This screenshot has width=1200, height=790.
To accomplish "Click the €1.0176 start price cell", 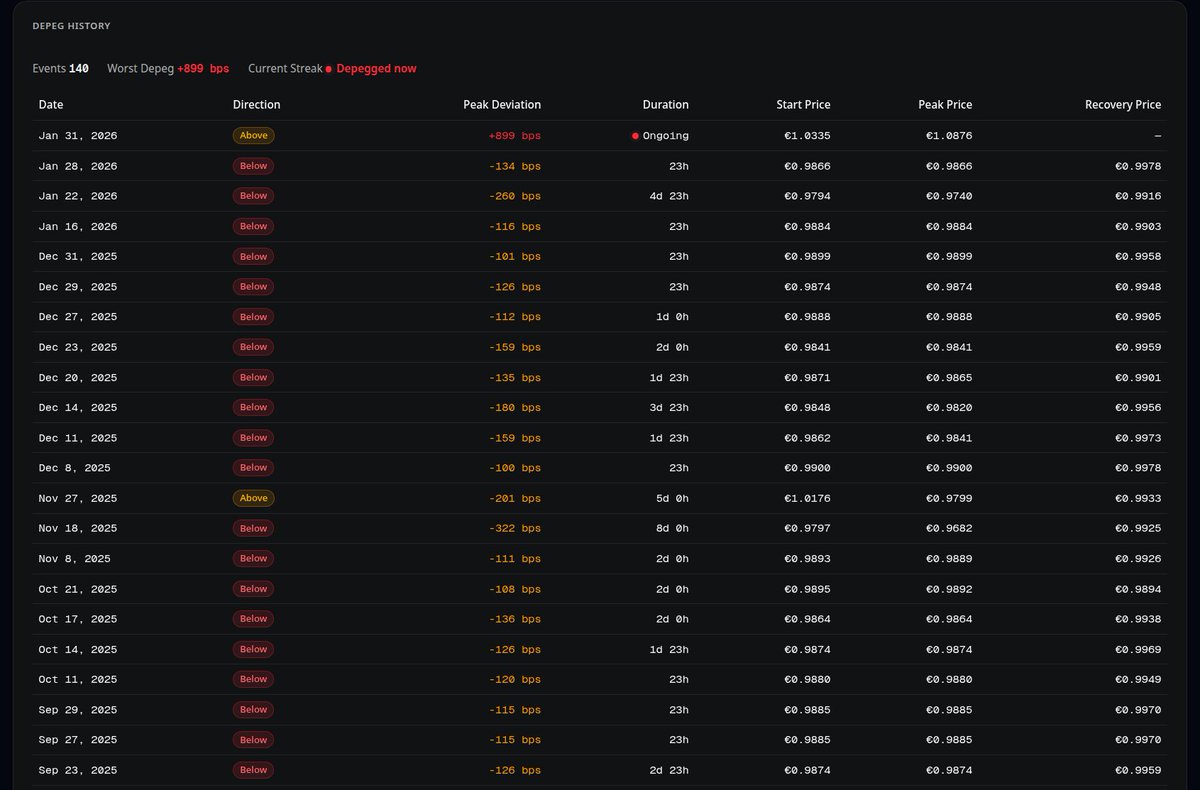I will (x=807, y=498).
